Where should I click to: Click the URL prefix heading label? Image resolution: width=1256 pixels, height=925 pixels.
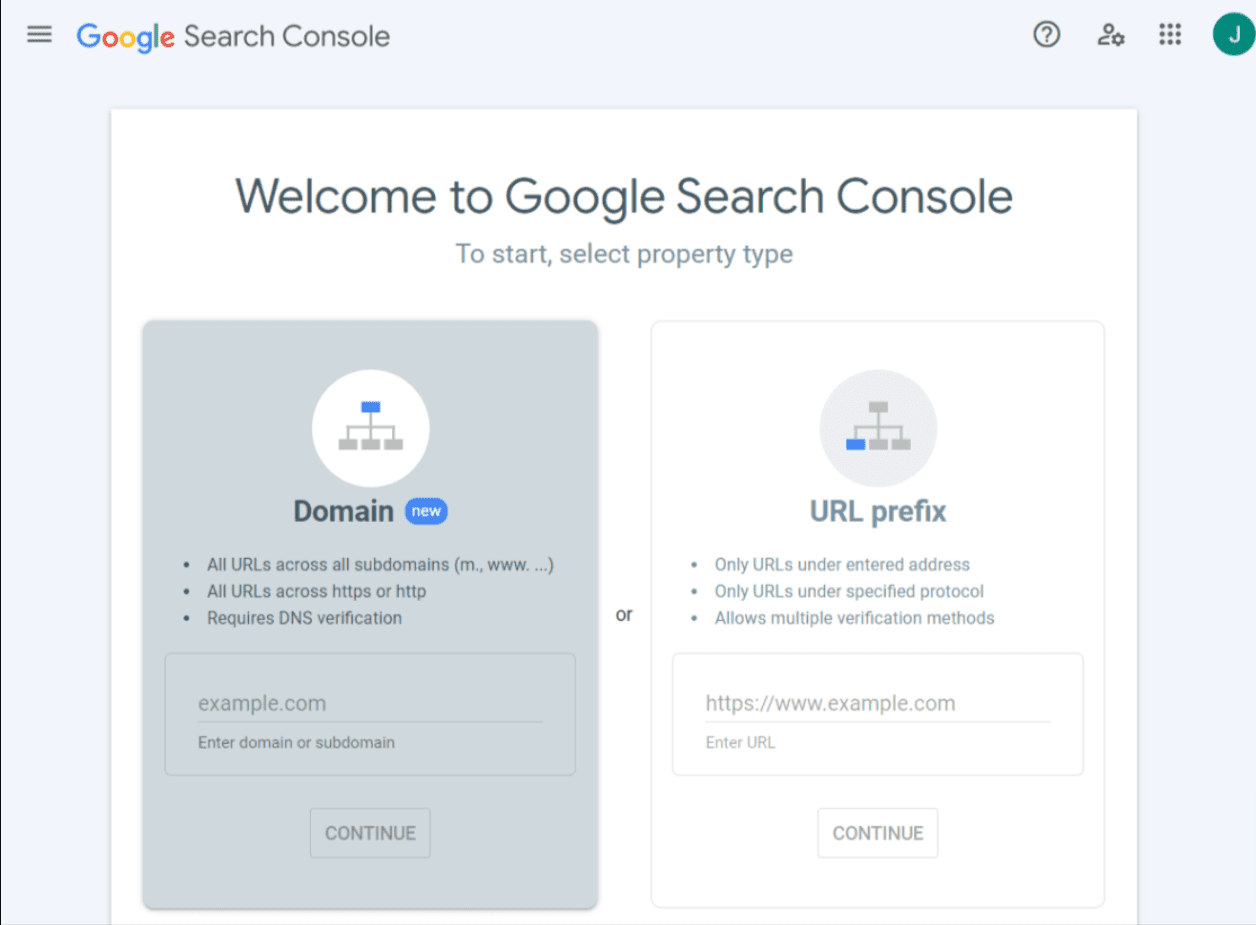[x=877, y=511]
